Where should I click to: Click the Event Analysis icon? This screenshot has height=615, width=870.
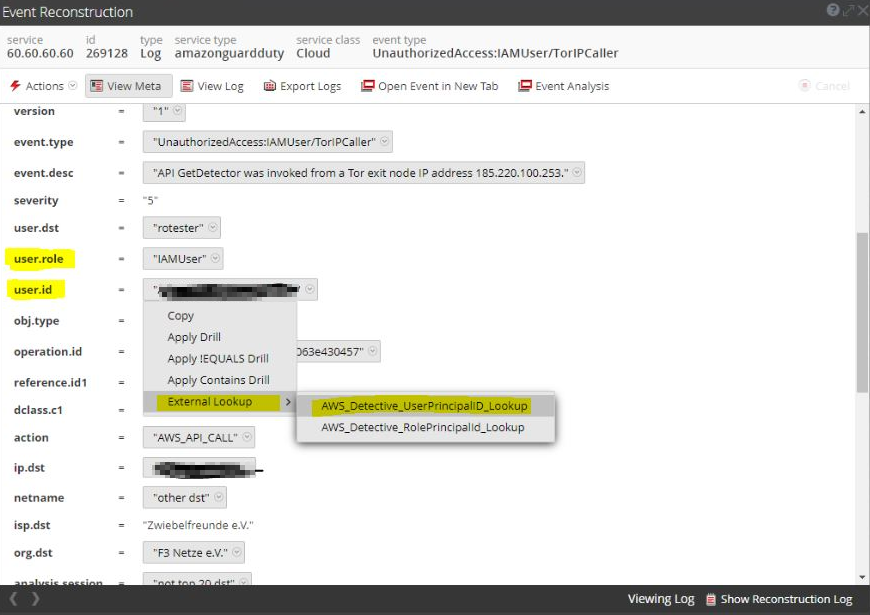pos(524,86)
